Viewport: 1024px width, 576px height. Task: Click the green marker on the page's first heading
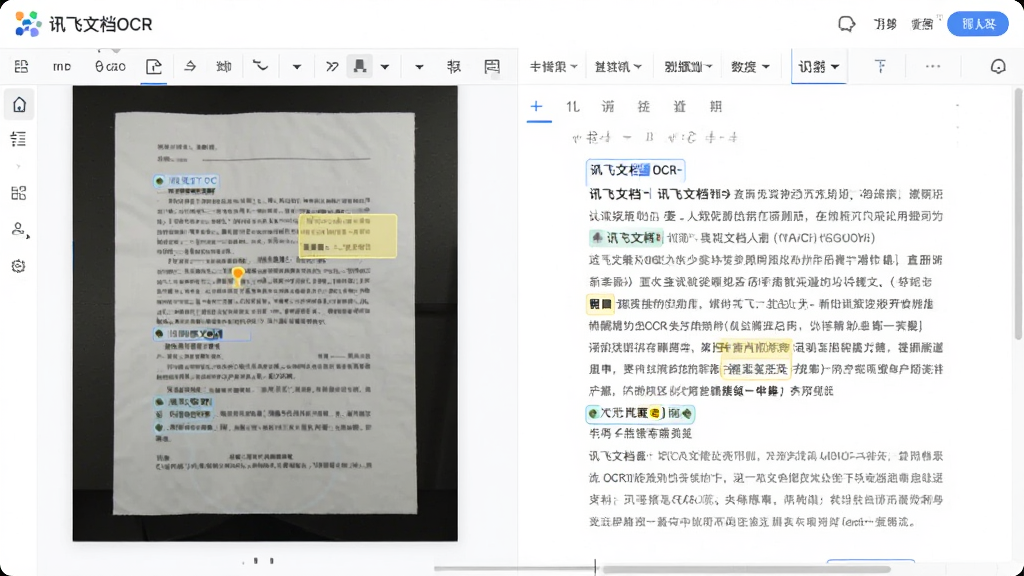(x=159, y=181)
